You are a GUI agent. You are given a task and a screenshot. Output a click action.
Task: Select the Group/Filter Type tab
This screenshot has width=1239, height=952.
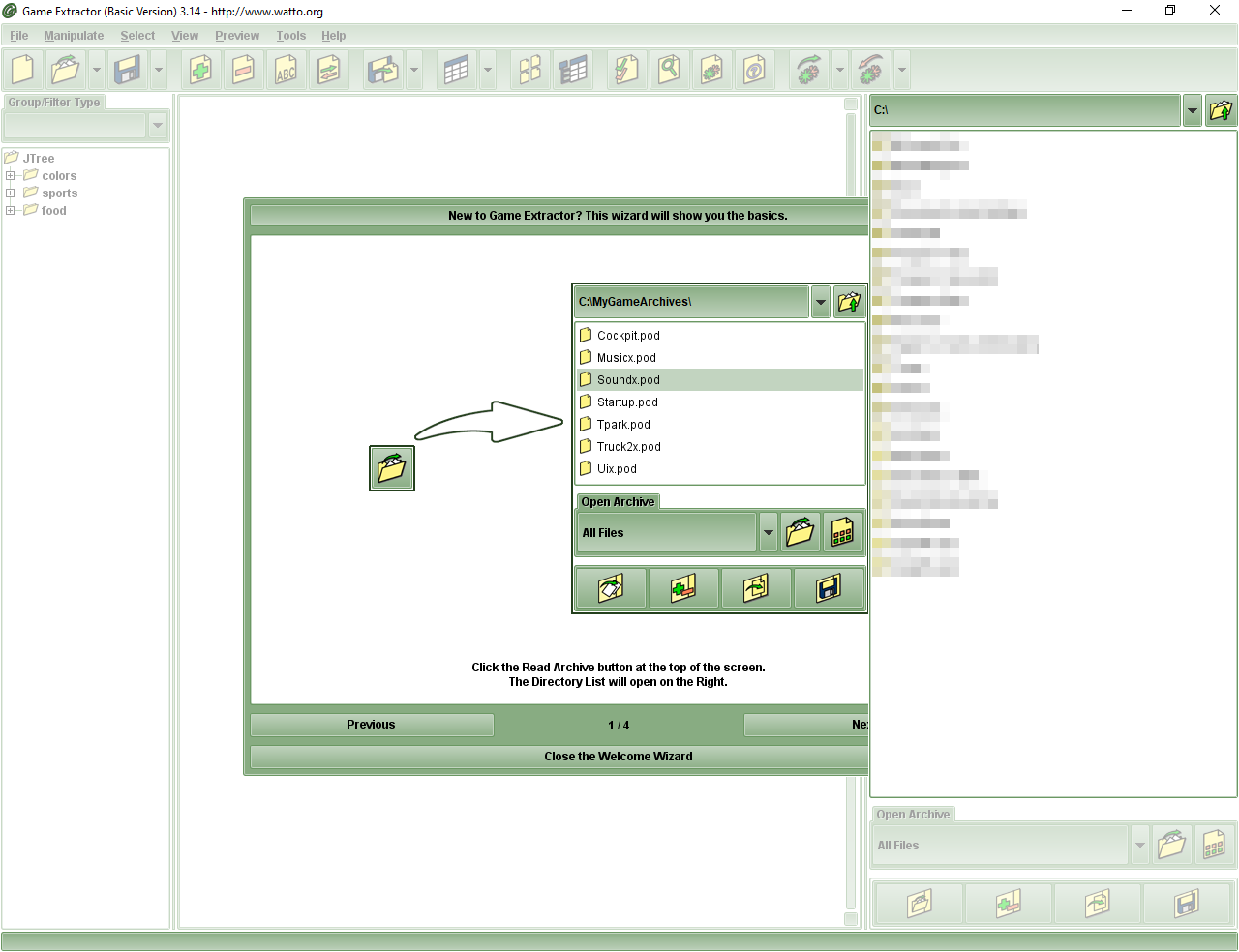(54, 103)
